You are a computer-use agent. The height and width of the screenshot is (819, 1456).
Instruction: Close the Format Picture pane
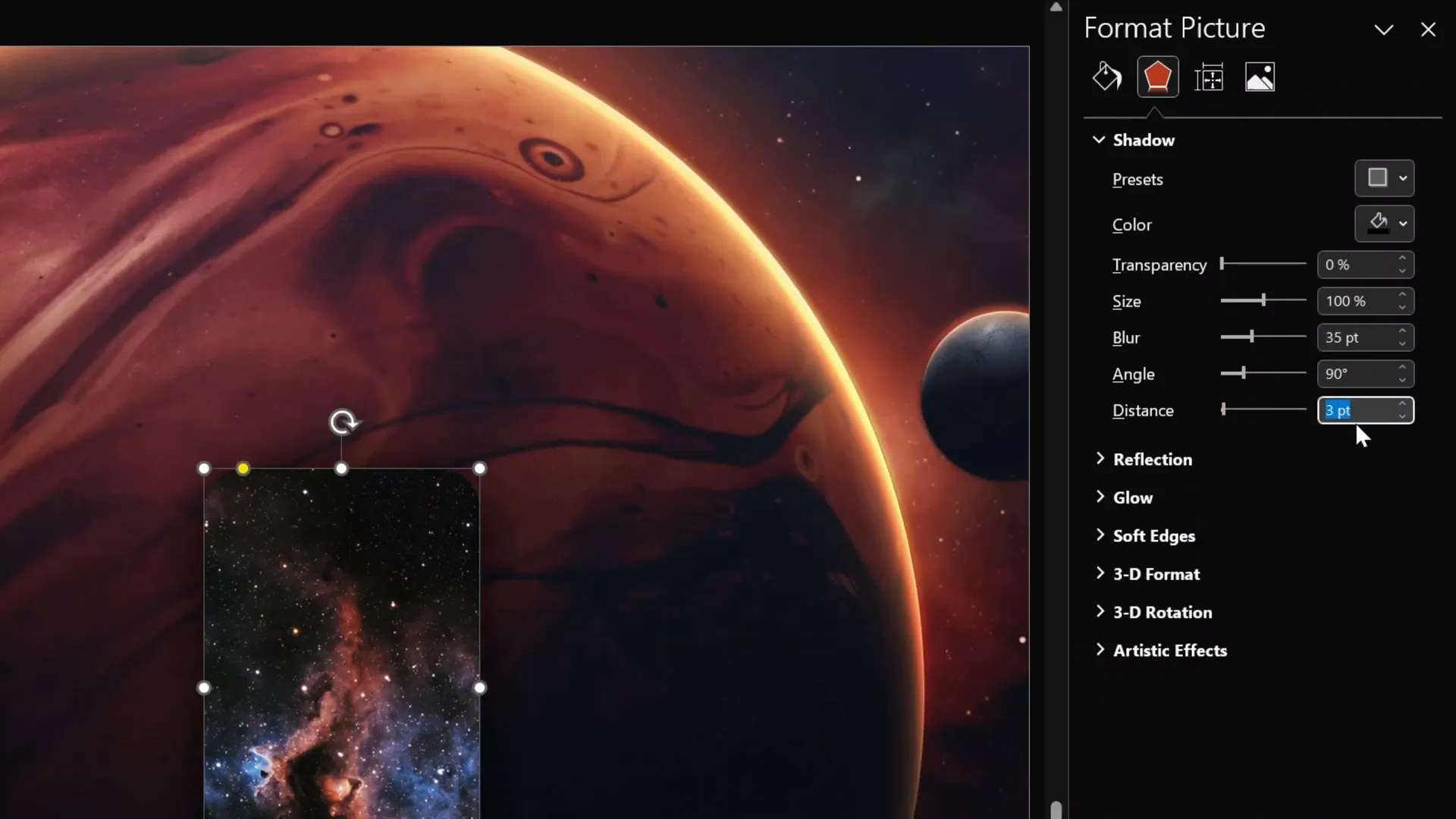pyautogui.click(x=1428, y=30)
